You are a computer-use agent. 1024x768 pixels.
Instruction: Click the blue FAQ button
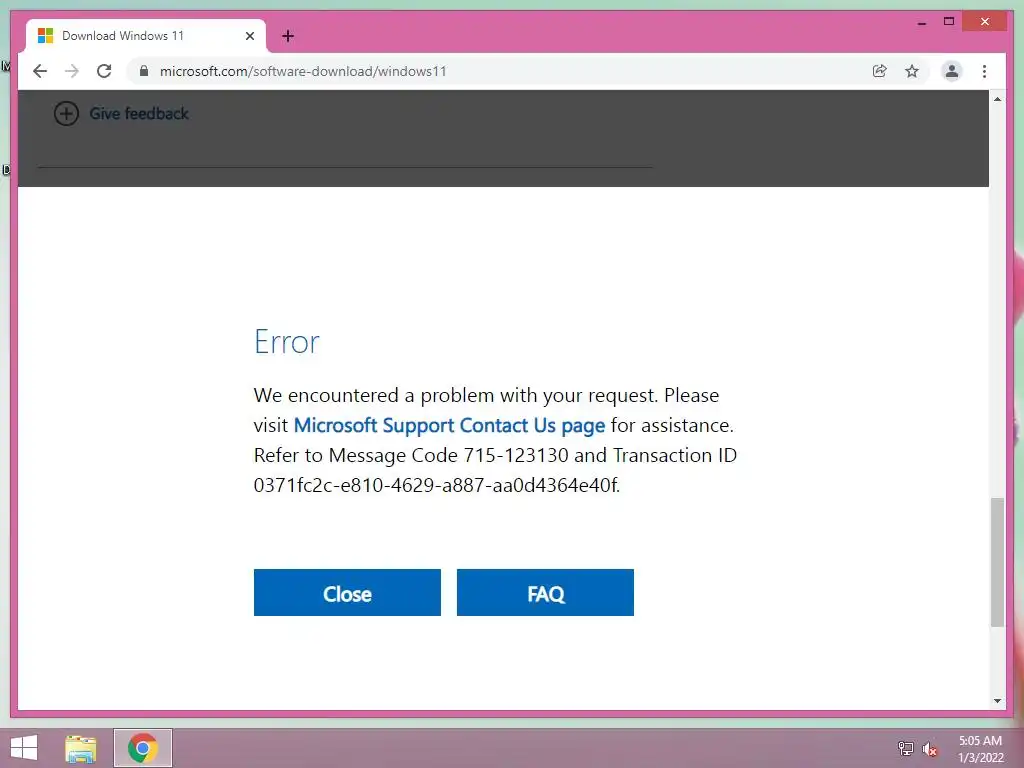point(545,592)
